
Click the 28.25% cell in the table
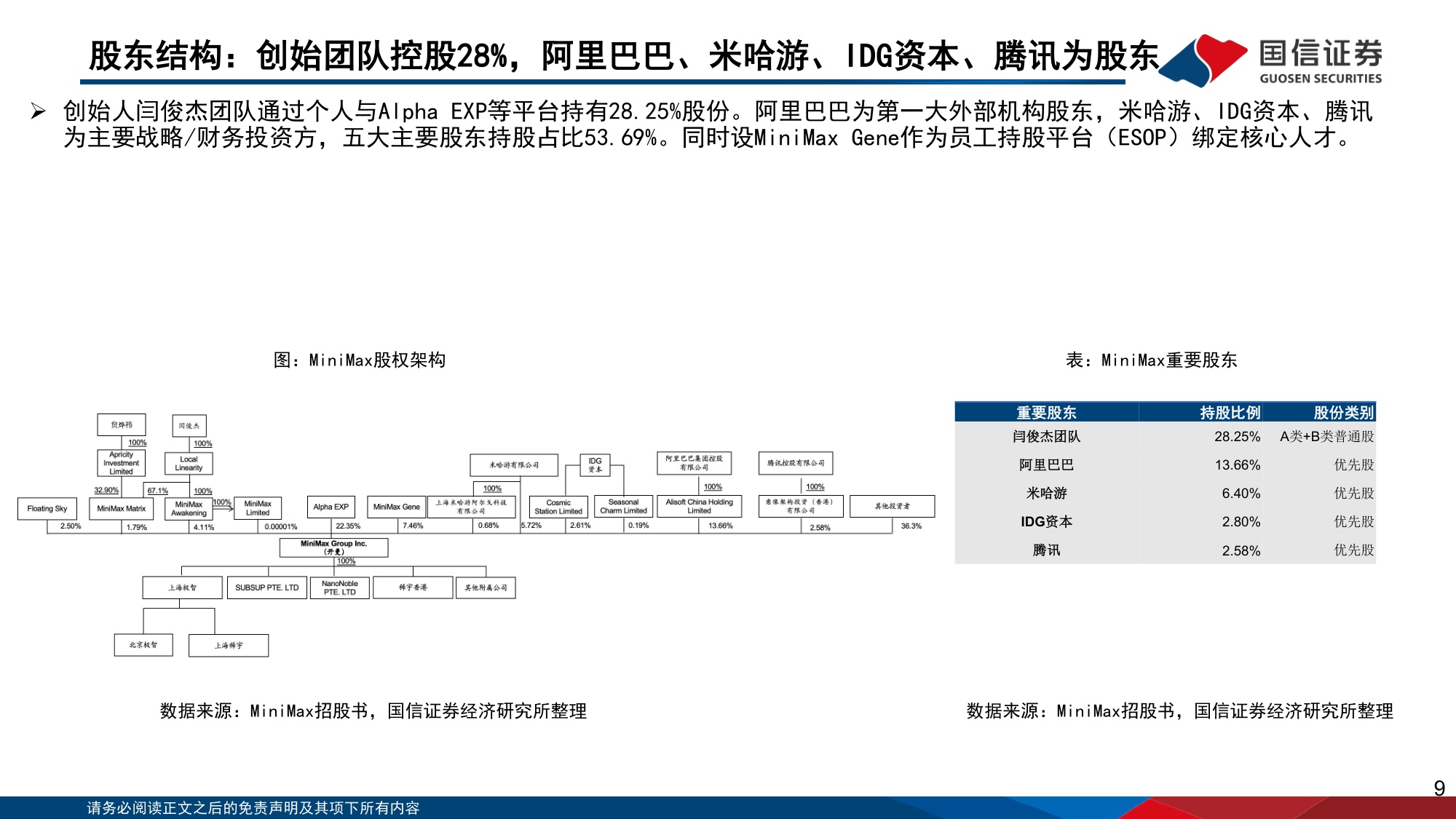click(x=1237, y=437)
